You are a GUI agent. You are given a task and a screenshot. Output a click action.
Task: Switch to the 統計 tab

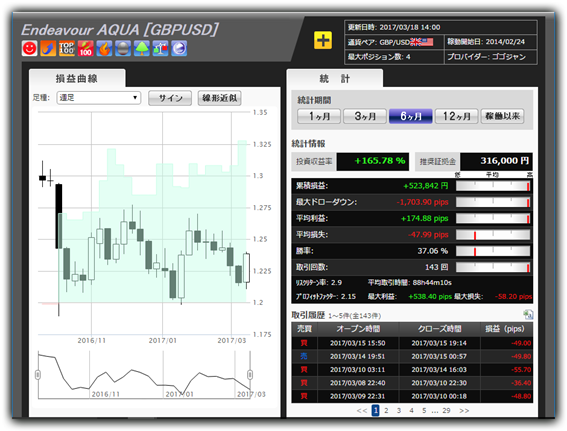pyautogui.click(x=334, y=78)
